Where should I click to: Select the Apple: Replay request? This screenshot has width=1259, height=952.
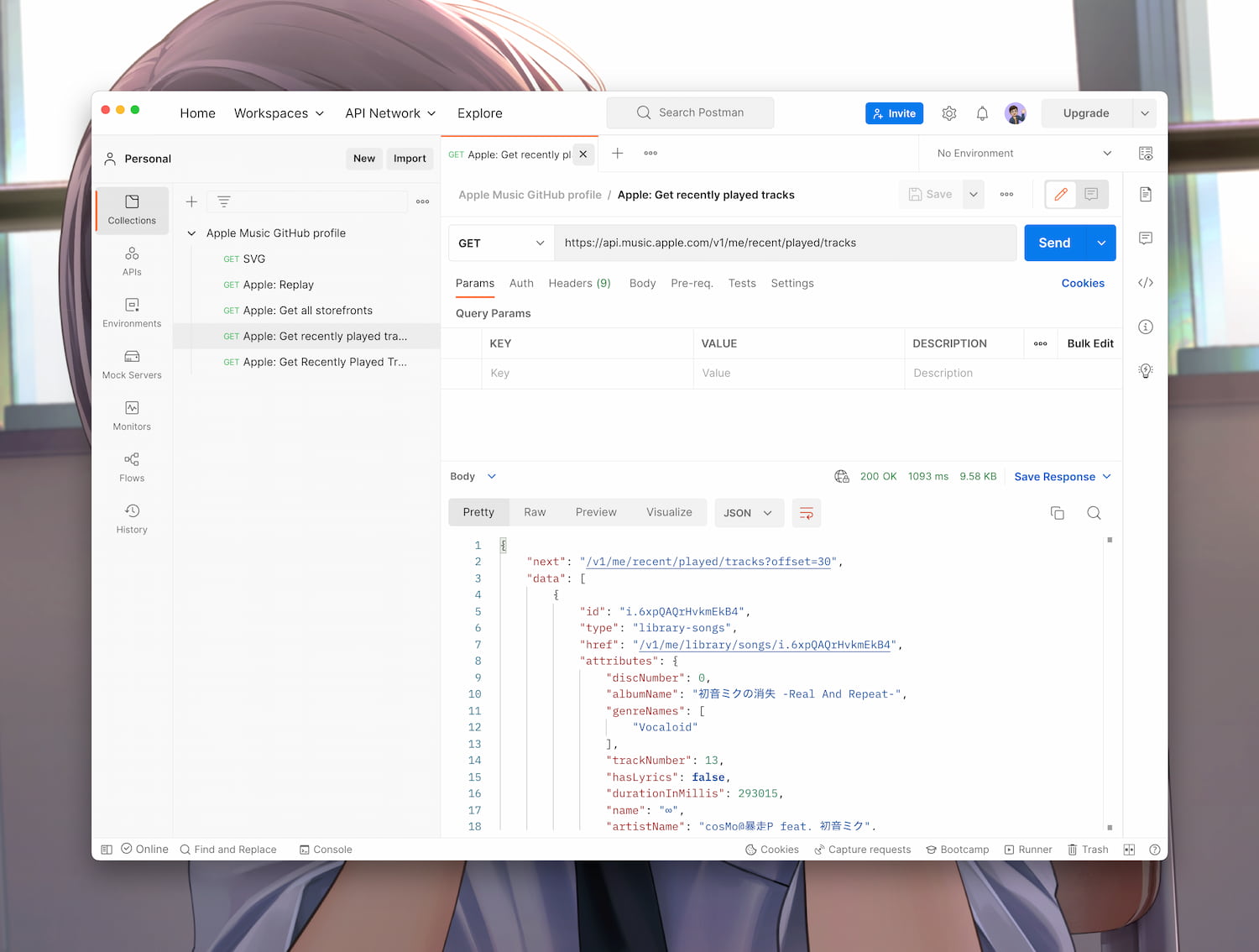pyautogui.click(x=278, y=285)
